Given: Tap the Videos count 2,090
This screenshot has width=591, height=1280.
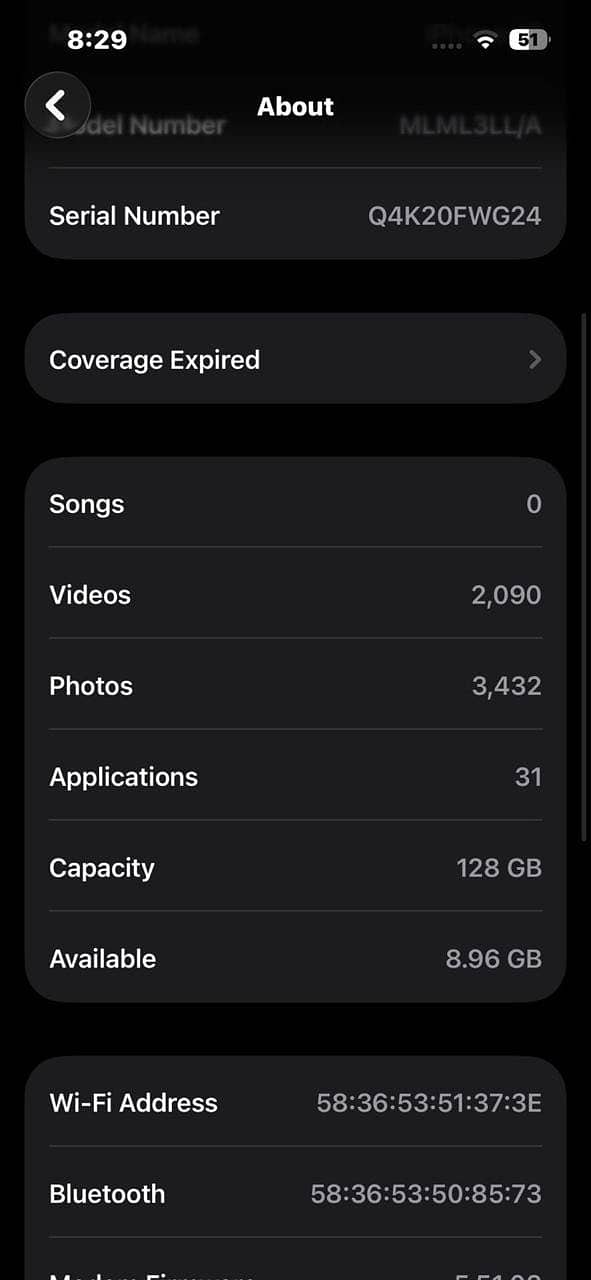Looking at the screenshot, I should (x=506, y=595).
